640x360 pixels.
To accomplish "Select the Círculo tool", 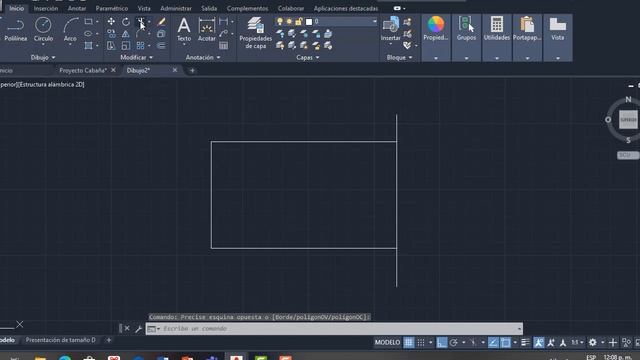I will click(x=43, y=30).
